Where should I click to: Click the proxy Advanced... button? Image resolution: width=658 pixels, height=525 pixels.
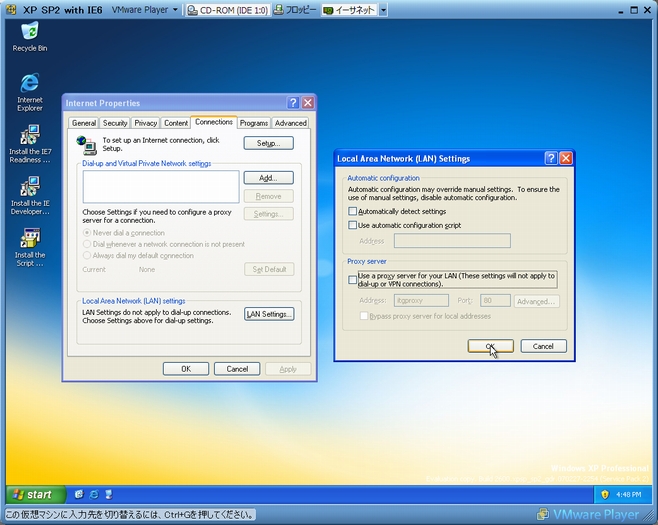536,301
